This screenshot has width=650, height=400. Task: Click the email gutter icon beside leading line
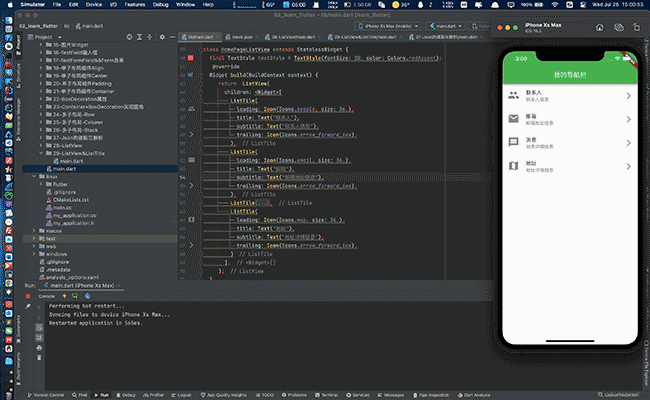[x=191, y=160]
